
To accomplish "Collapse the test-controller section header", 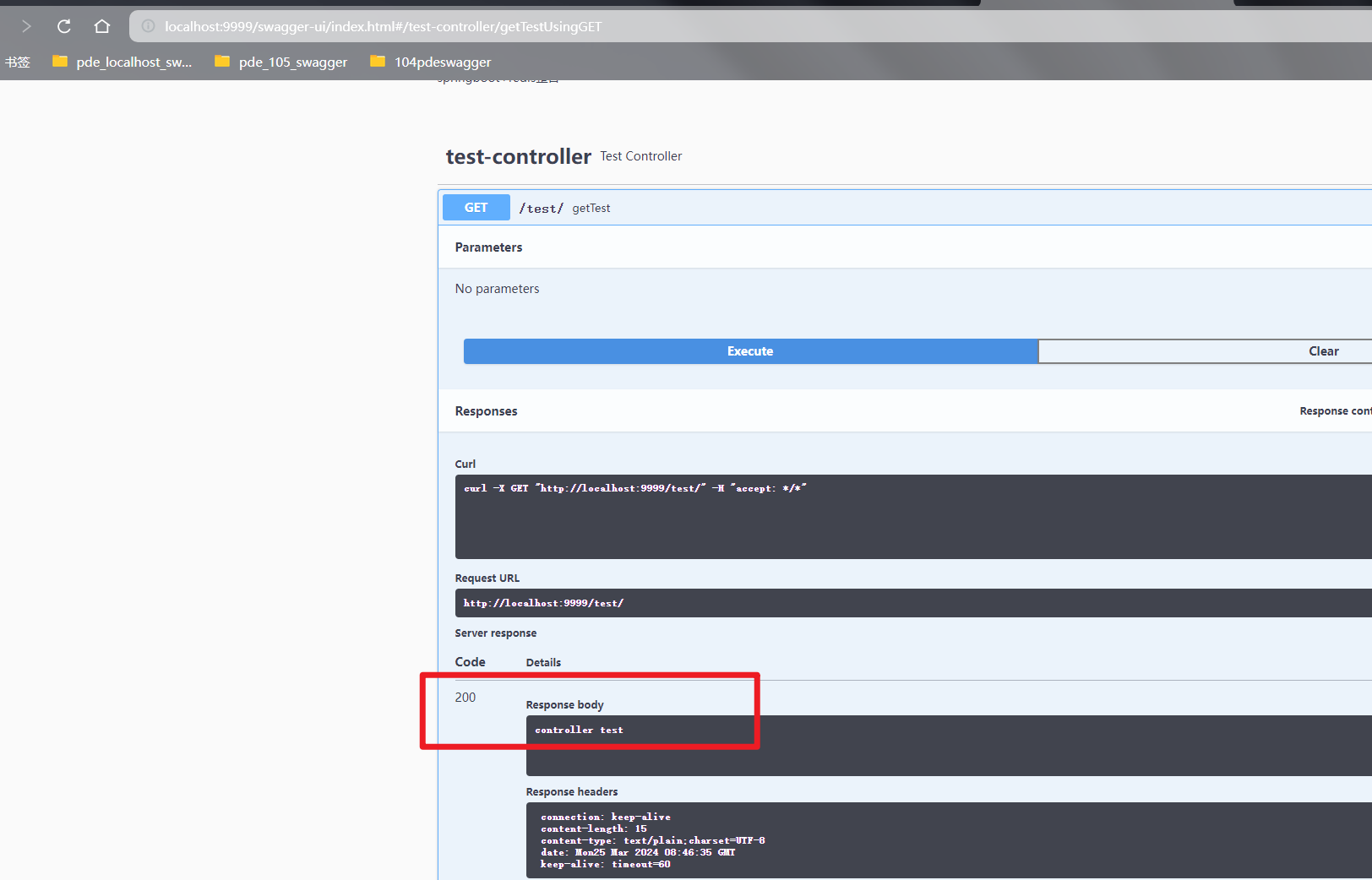I will point(519,156).
